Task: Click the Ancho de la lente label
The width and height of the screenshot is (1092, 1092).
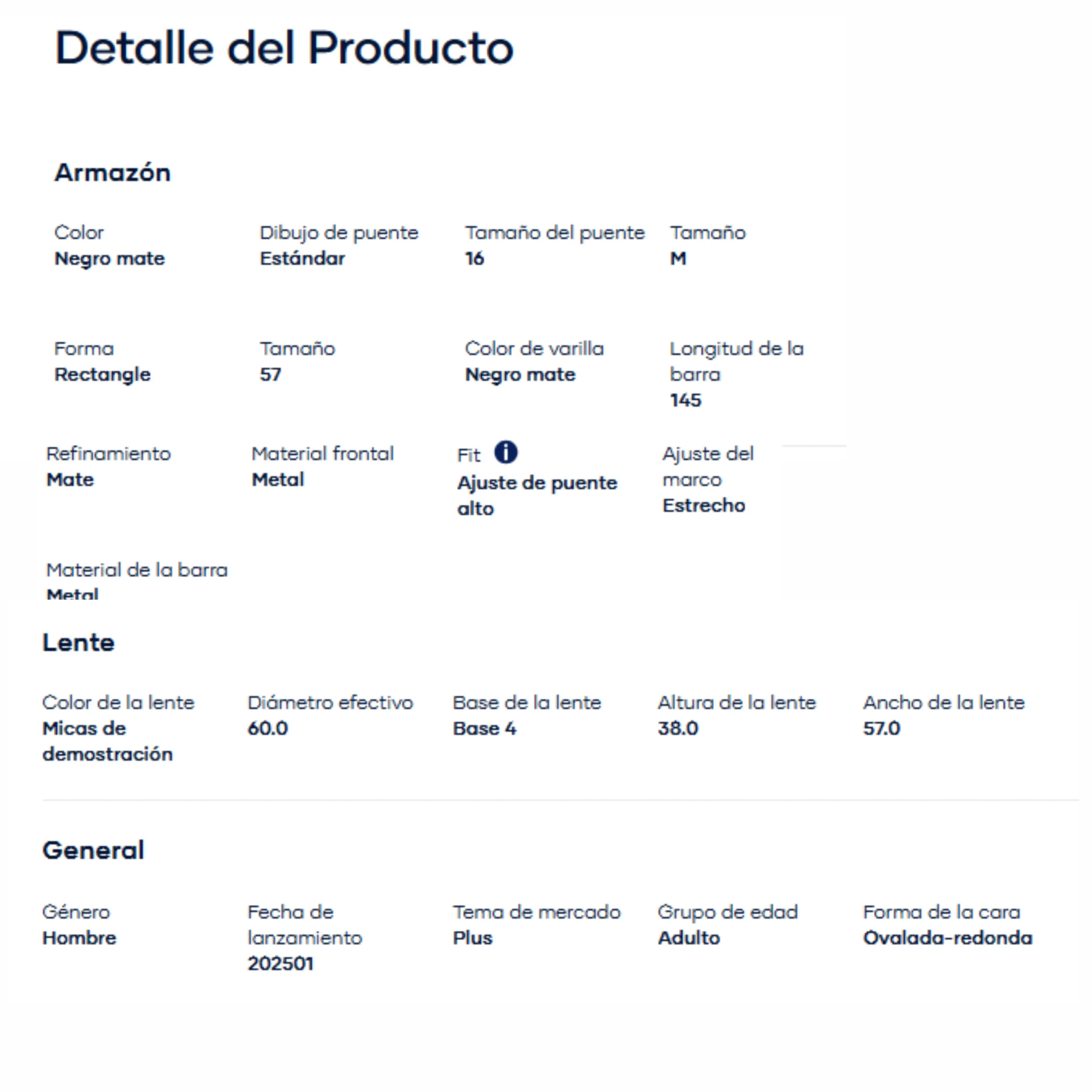Action: tap(944, 703)
